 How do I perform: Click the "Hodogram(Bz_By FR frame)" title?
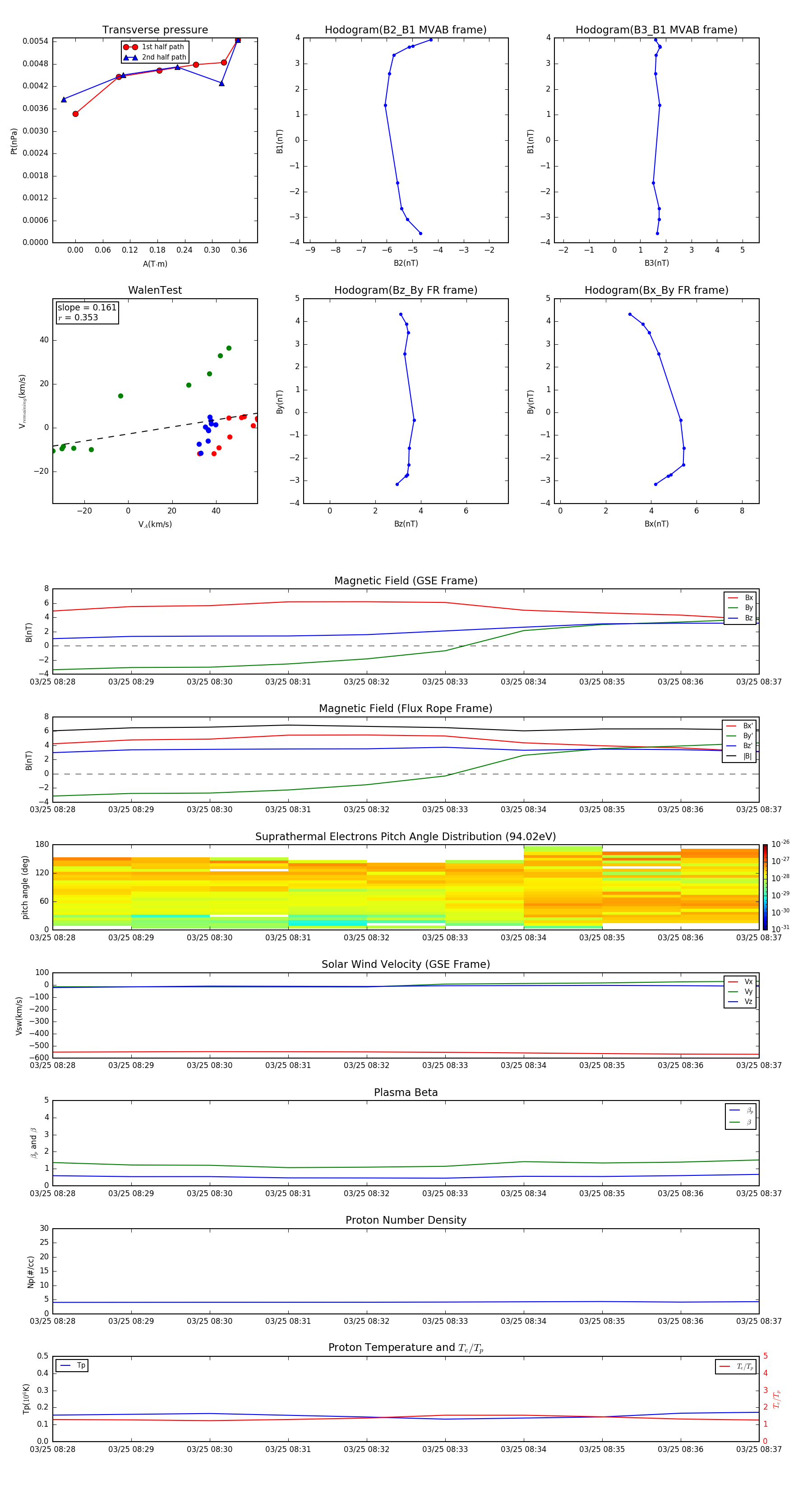pyautogui.click(x=406, y=290)
